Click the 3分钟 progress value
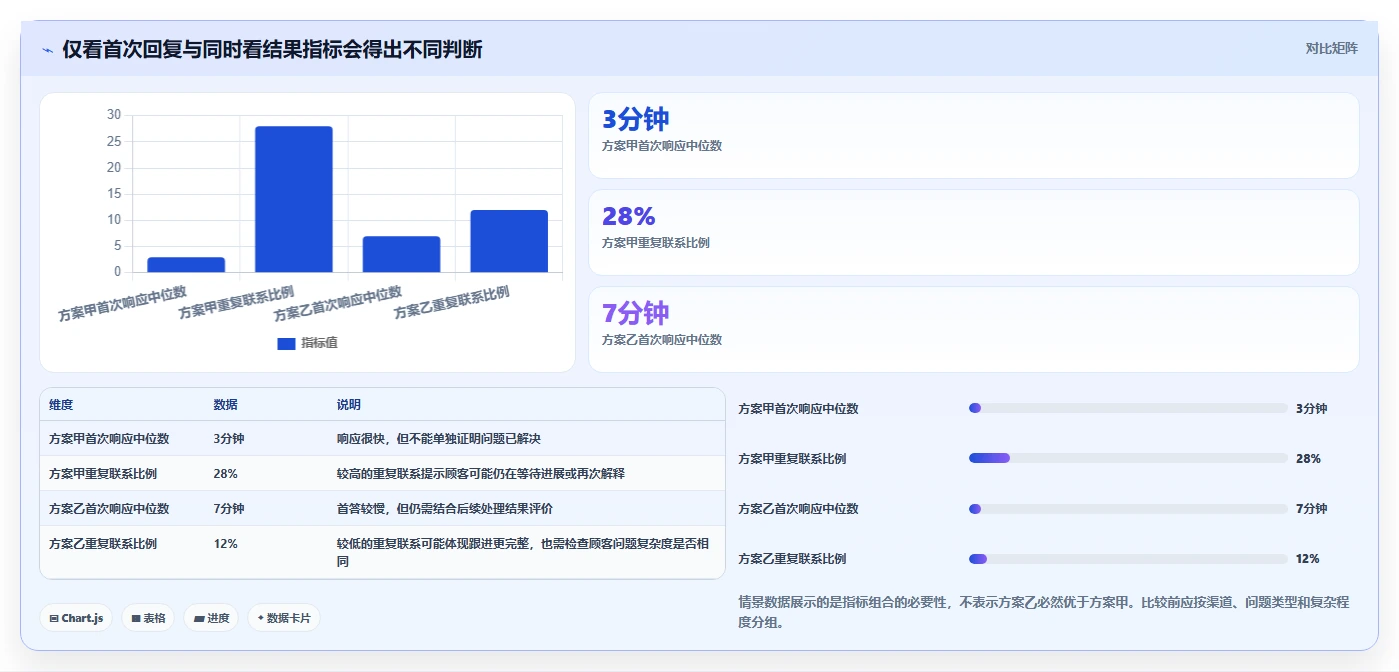 coord(1311,408)
